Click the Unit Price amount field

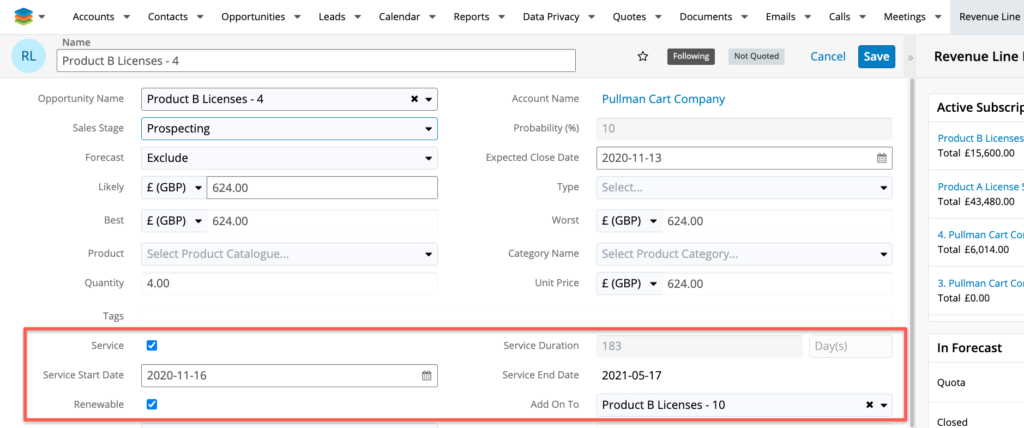[777, 284]
